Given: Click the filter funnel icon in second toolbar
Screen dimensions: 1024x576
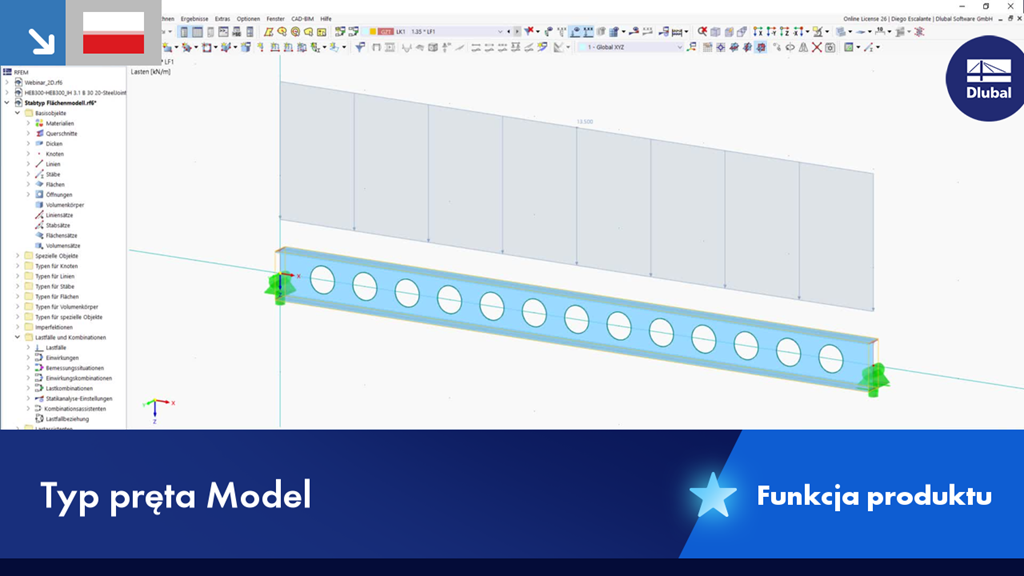Looking at the screenshot, I should 360,47.
